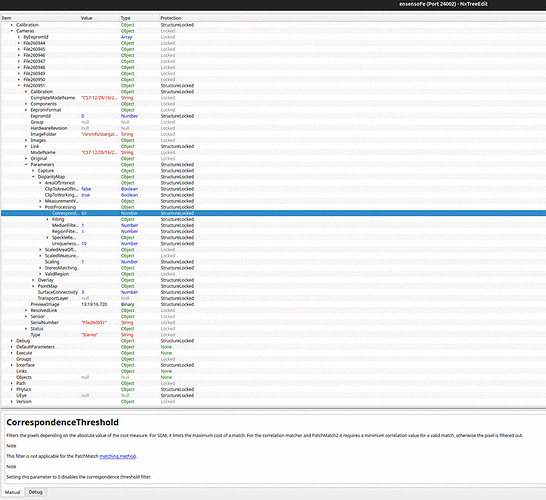Click the SurfaceConnectivity value 3
The height and width of the screenshot is (500, 546).
click(x=83, y=292)
